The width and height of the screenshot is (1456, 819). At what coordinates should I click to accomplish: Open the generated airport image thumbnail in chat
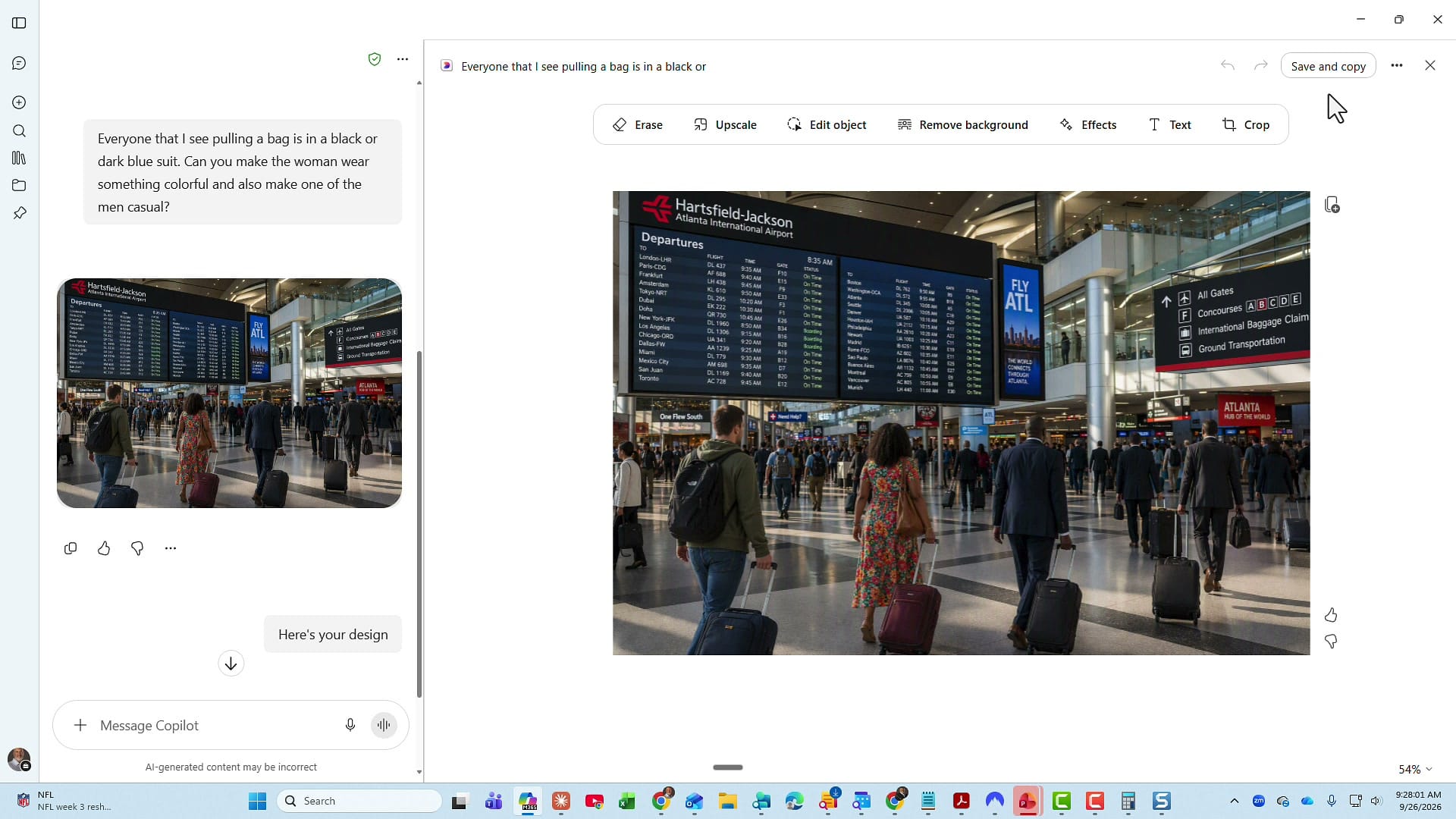[229, 393]
